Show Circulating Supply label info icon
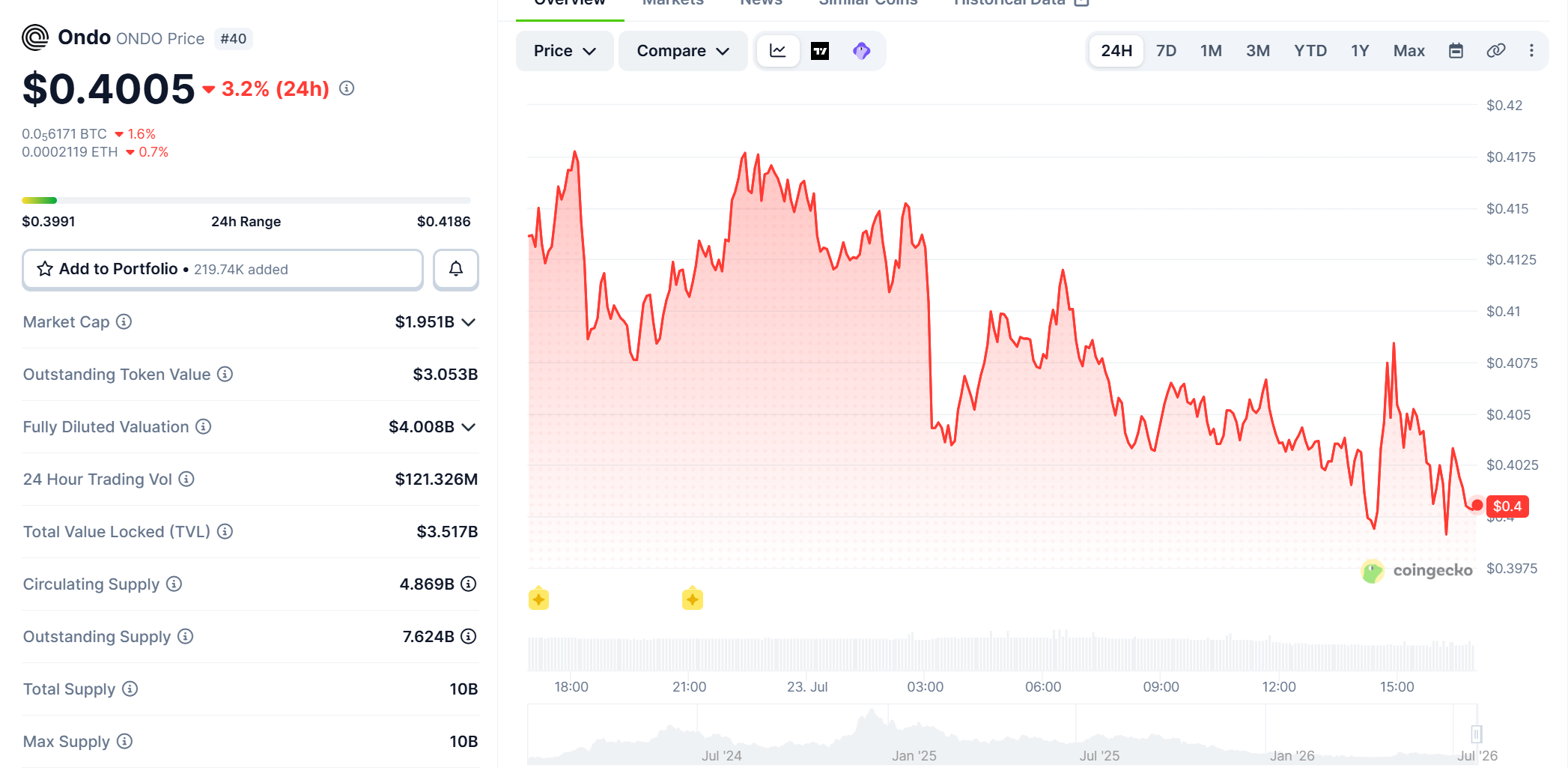 point(174,584)
